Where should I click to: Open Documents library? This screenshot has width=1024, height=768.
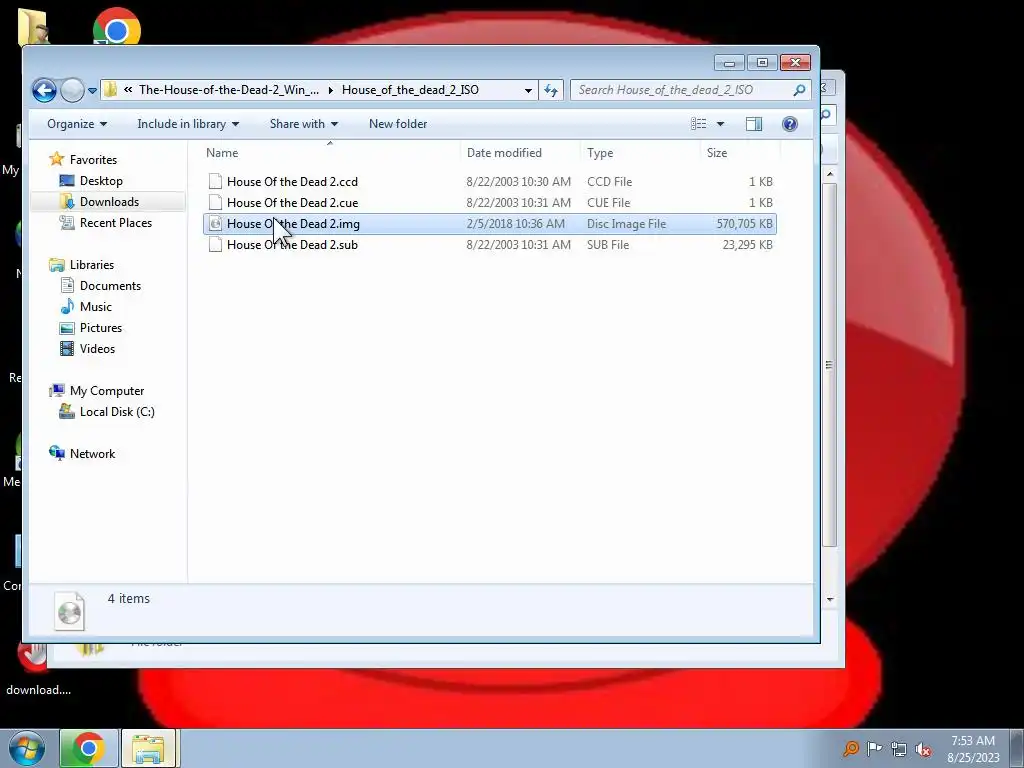point(110,285)
